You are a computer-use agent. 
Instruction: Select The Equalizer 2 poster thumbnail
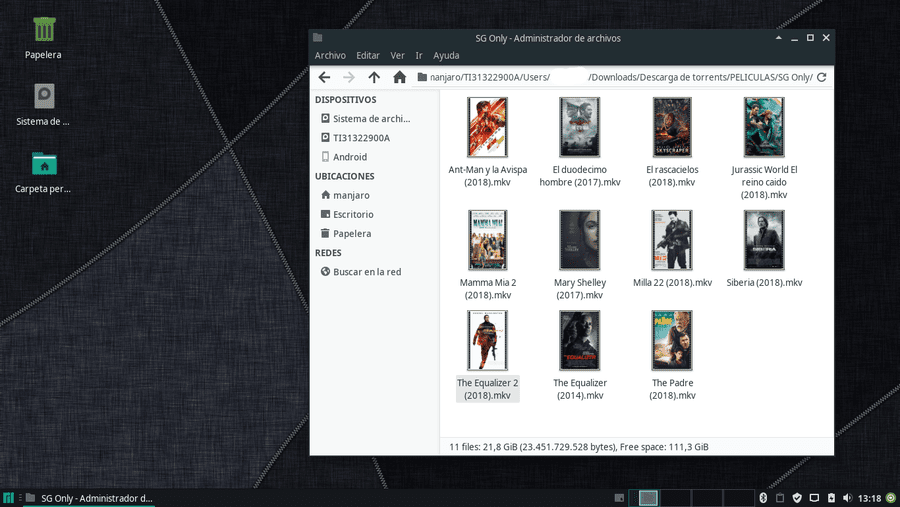(x=487, y=340)
